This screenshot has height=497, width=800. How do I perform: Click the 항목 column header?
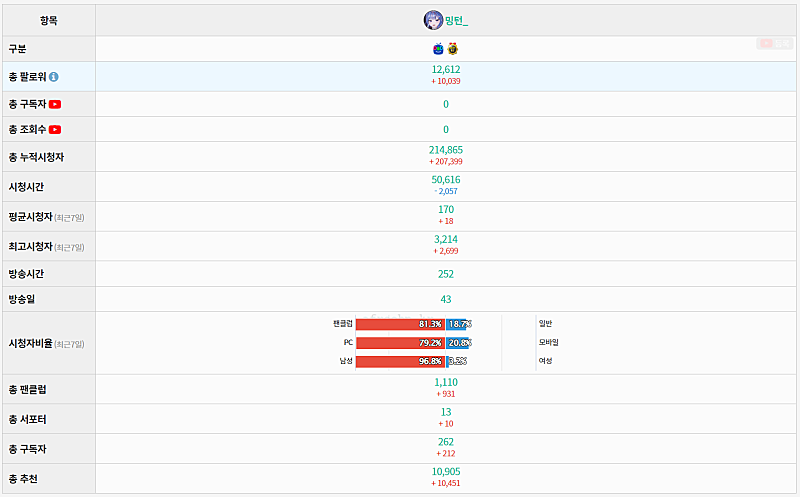coord(49,20)
